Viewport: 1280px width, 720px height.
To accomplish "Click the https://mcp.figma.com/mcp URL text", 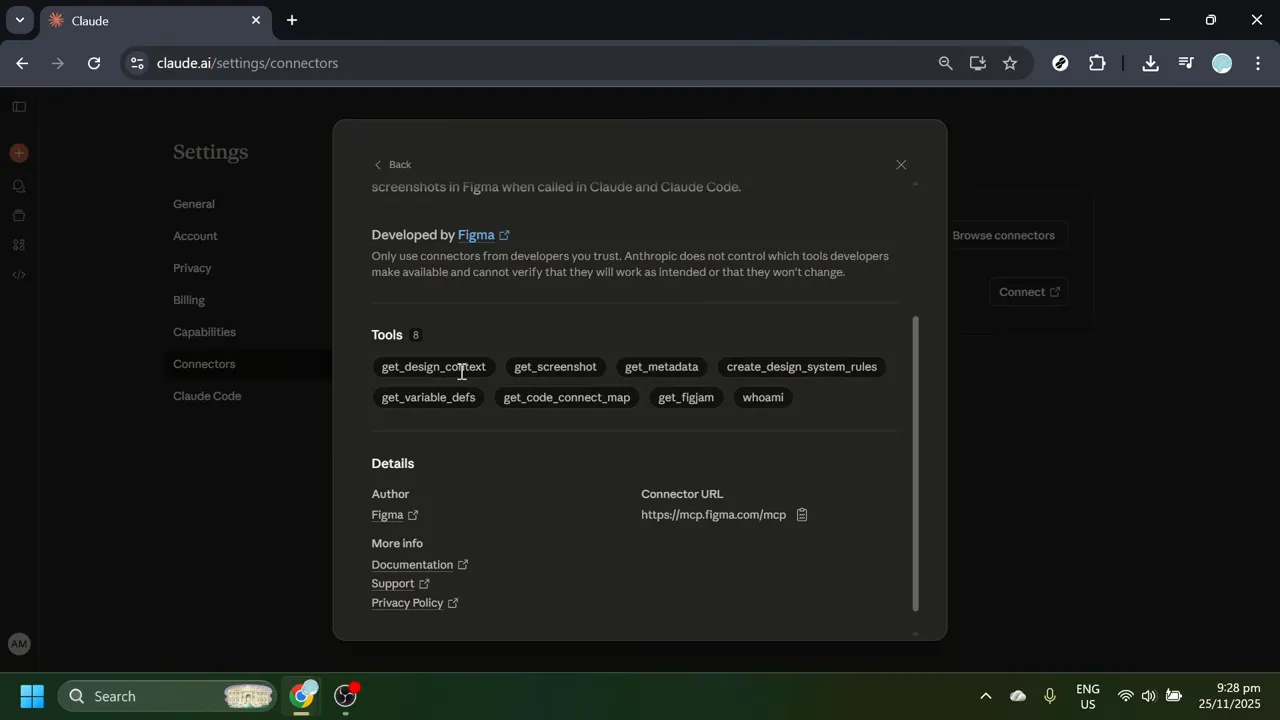I will [714, 515].
